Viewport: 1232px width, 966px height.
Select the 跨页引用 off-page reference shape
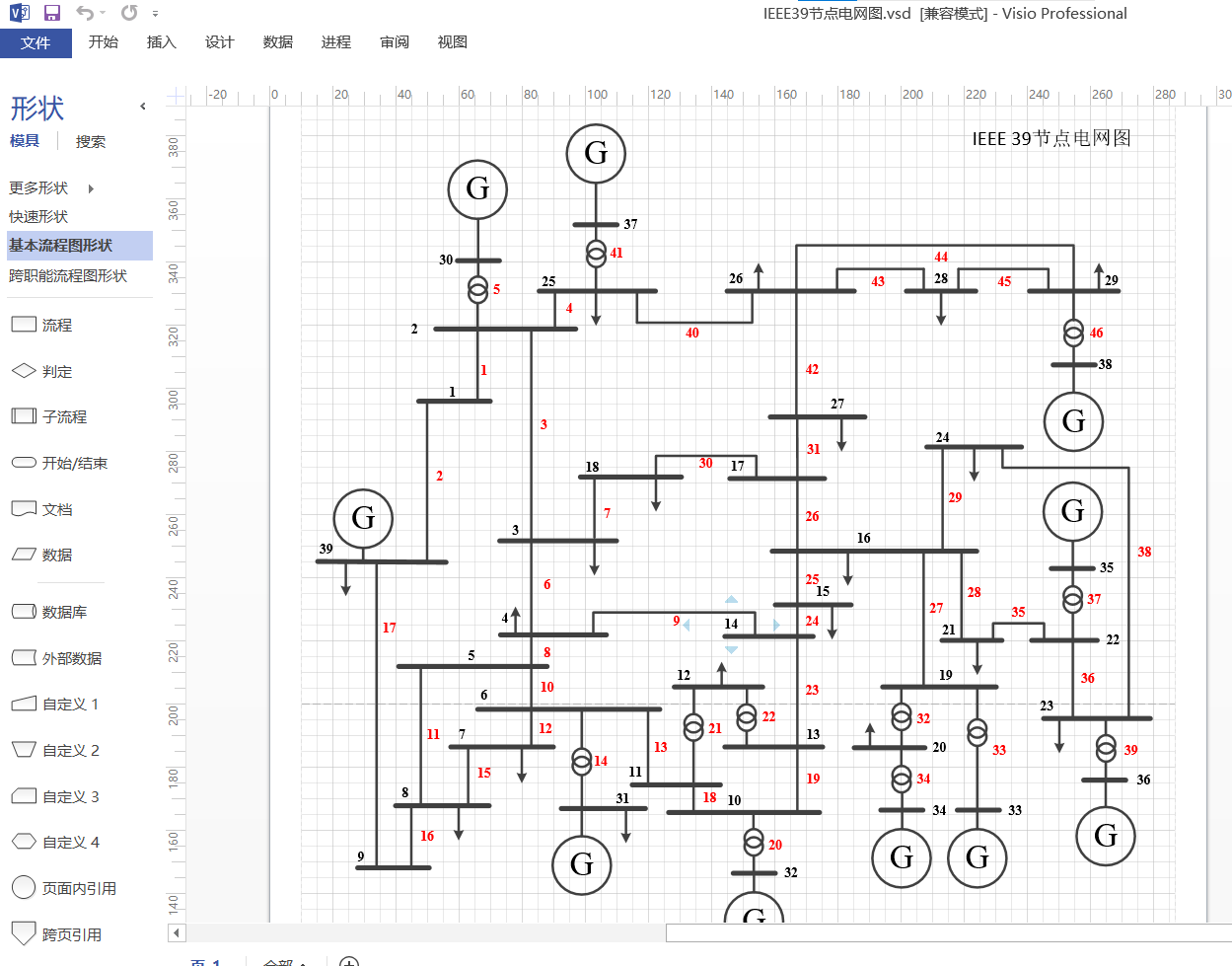56,933
